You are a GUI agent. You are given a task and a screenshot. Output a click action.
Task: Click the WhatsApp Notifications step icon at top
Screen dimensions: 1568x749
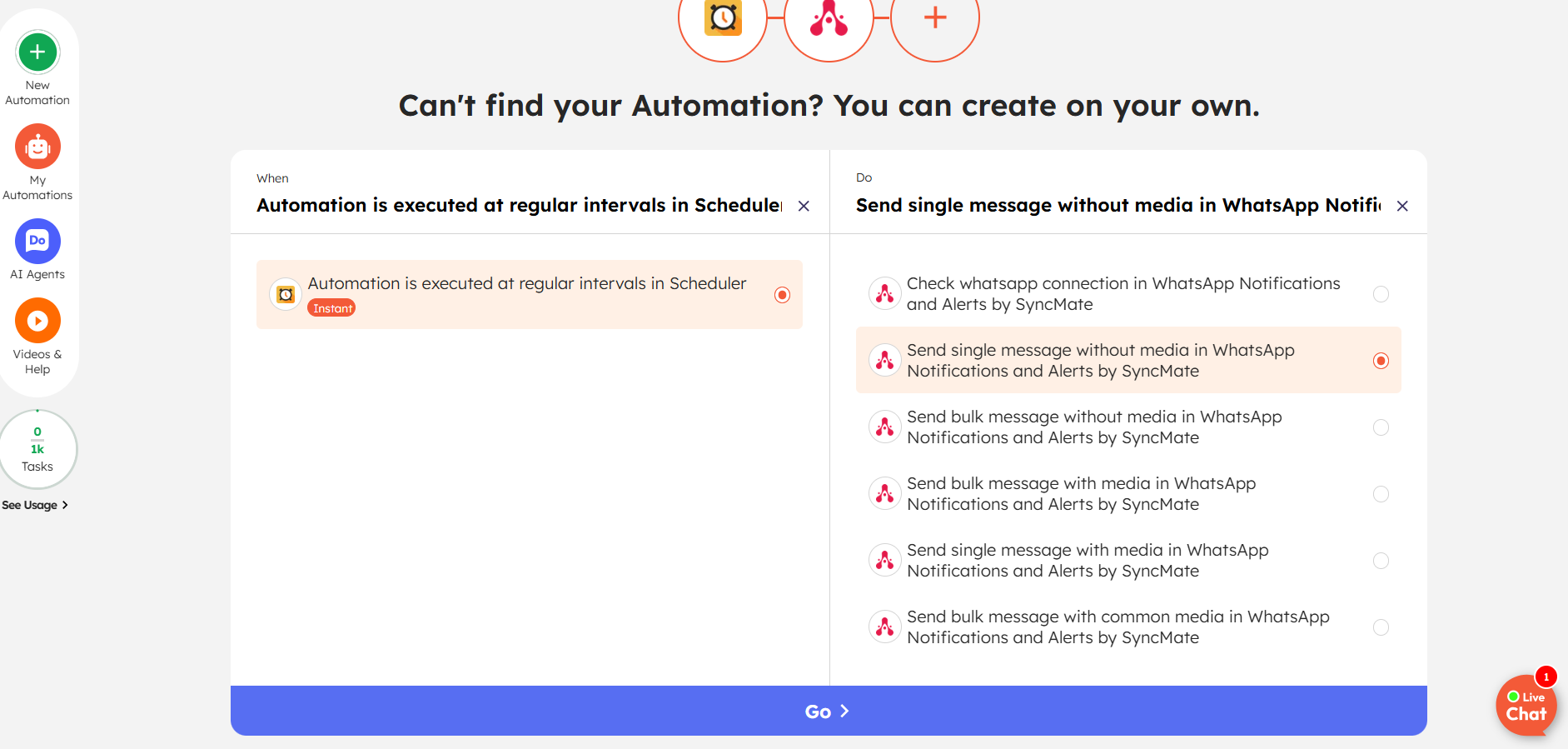click(829, 18)
